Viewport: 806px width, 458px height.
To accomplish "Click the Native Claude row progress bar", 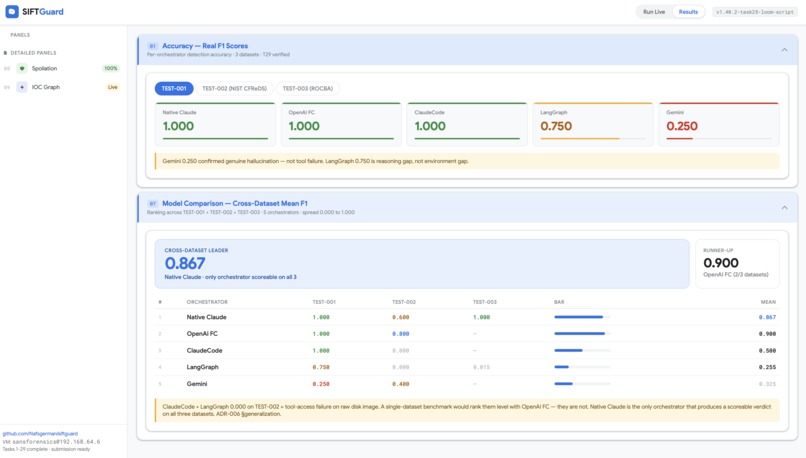I will point(582,317).
